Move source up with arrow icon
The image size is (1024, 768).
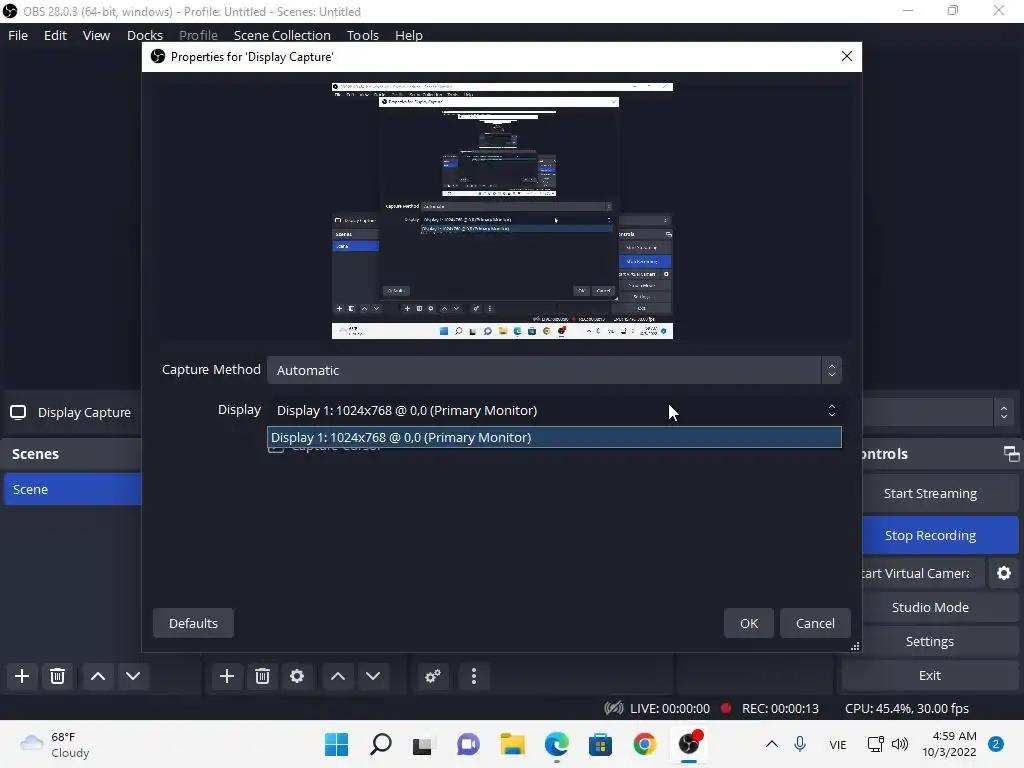[x=338, y=676]
